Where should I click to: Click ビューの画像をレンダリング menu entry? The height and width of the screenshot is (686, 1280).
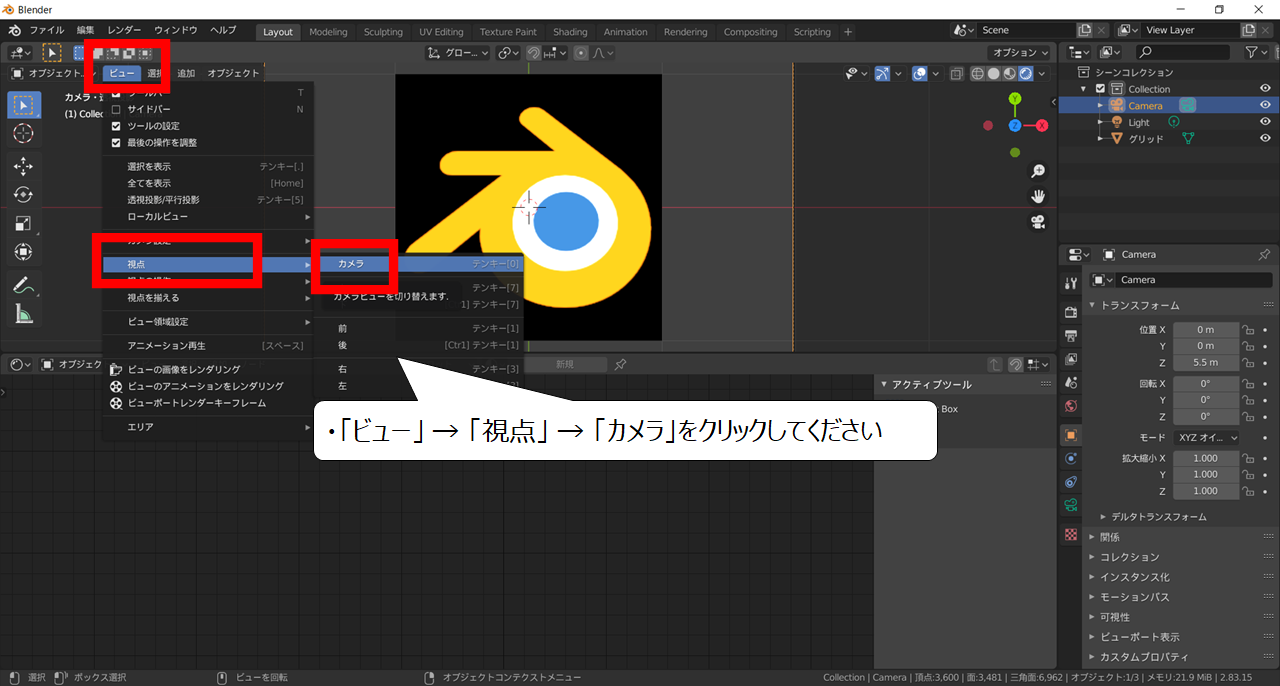208,369
